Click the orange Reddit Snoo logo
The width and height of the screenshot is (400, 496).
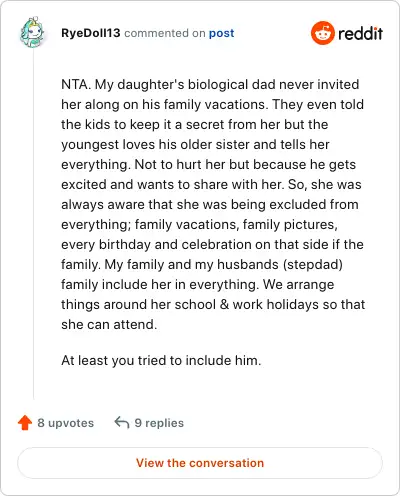322,33
